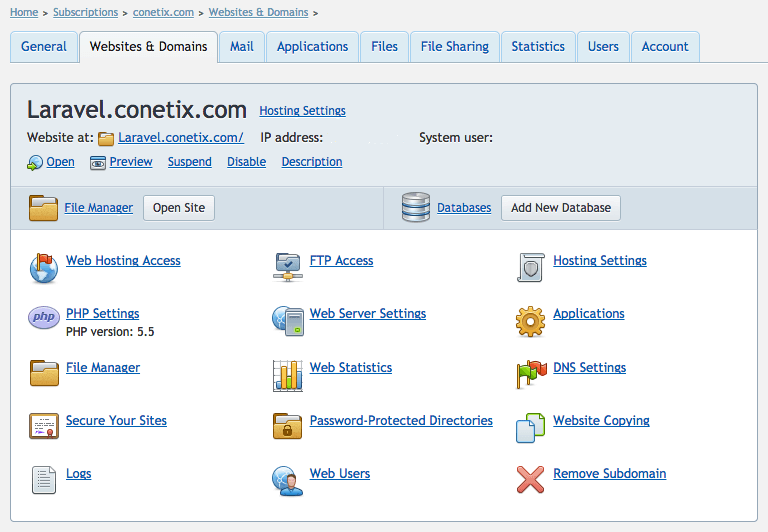
Task: Click the Hosting Settings shield scroll icon
Action: point(530,267)
